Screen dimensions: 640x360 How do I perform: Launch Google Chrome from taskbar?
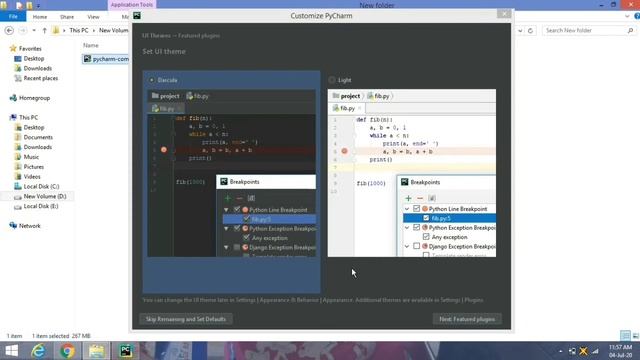coord(67,351)
